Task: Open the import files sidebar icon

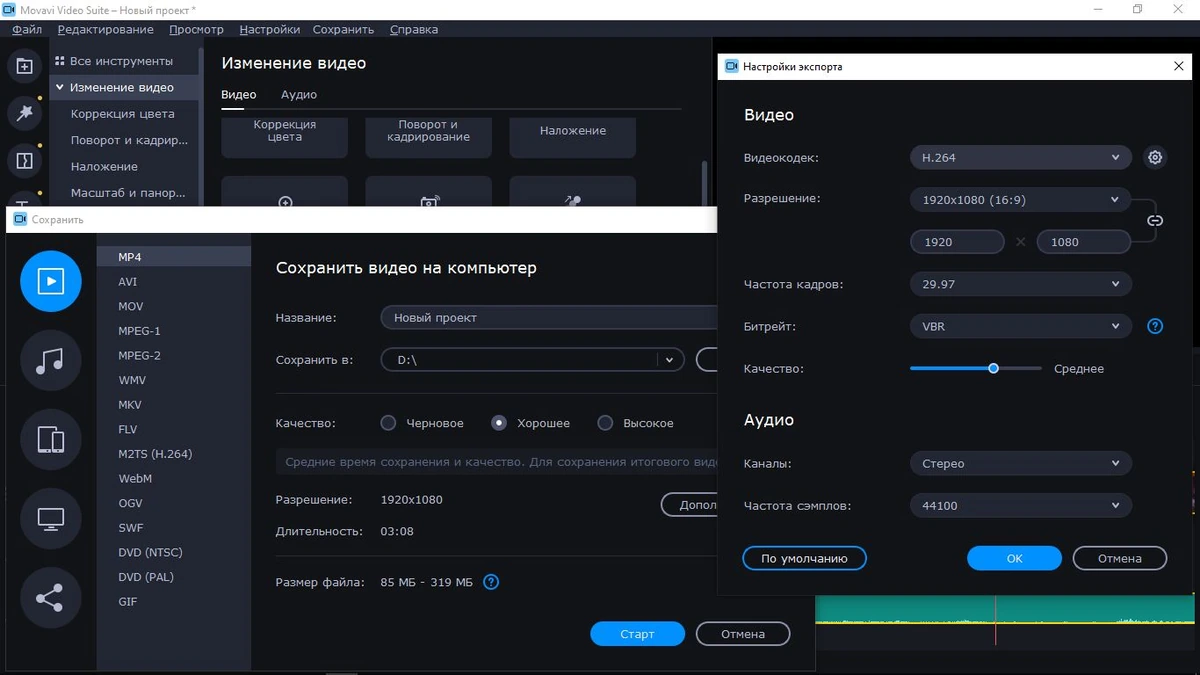Action: coord(25,66)
